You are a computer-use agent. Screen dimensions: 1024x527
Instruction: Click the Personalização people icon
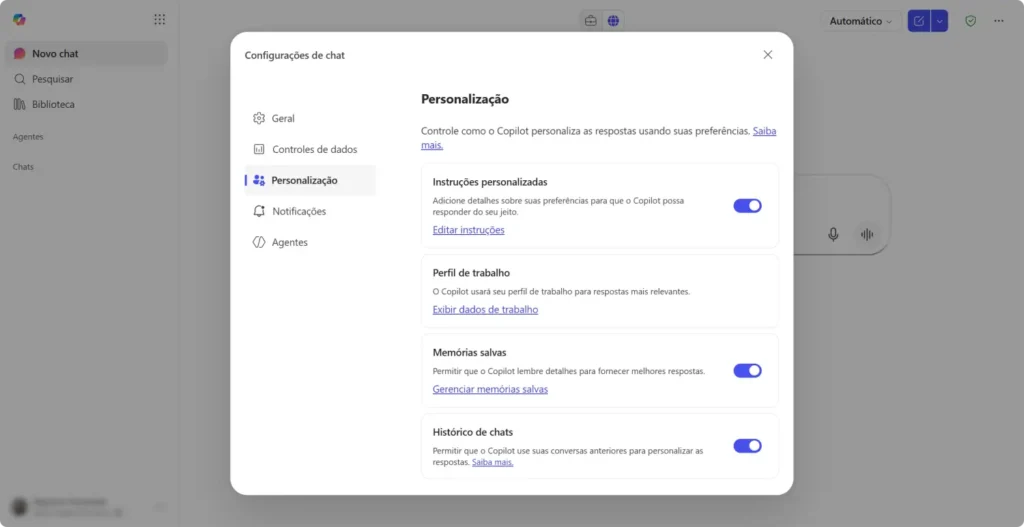coord(259,180)
